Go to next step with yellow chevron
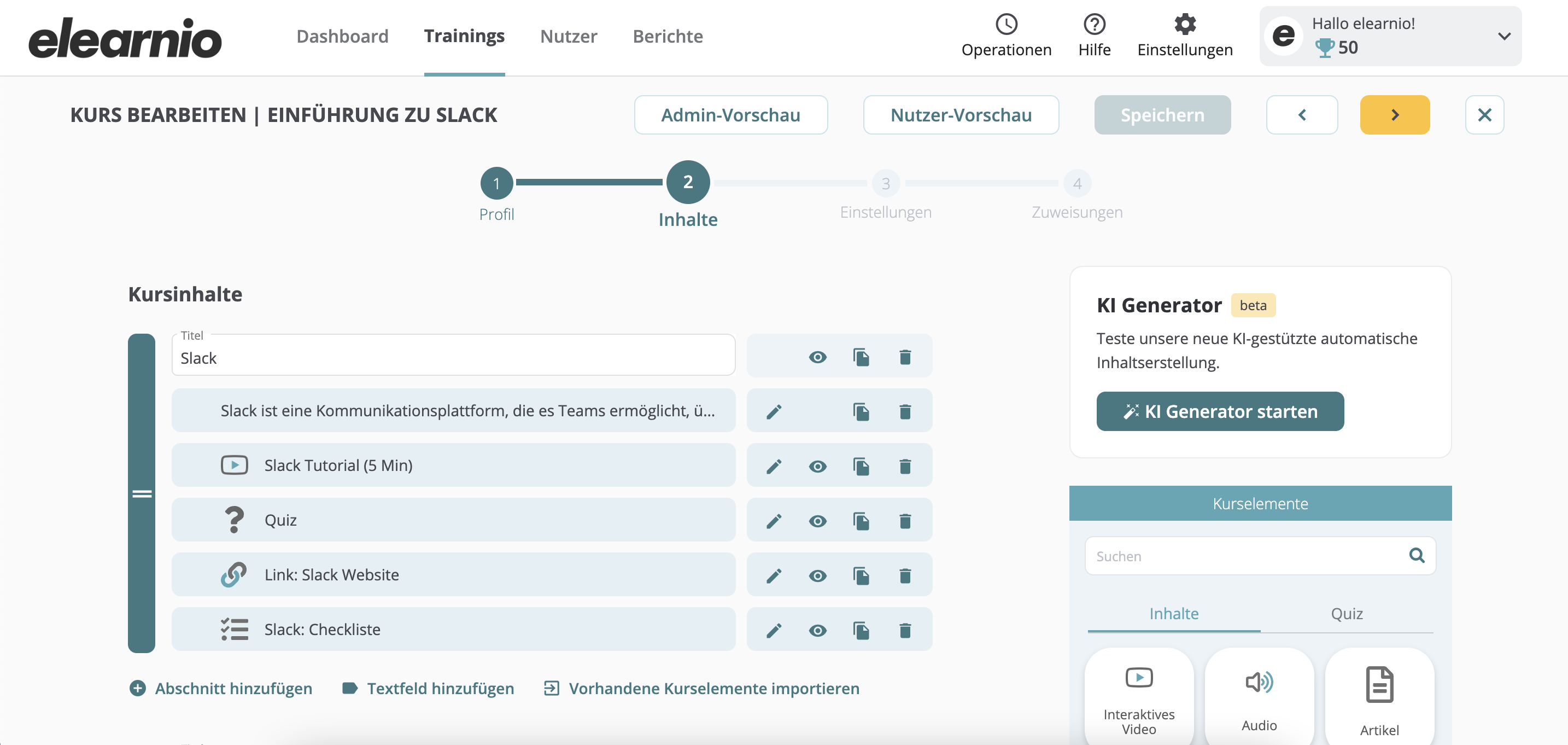The image size is (1568, 745). point(1395,114)
